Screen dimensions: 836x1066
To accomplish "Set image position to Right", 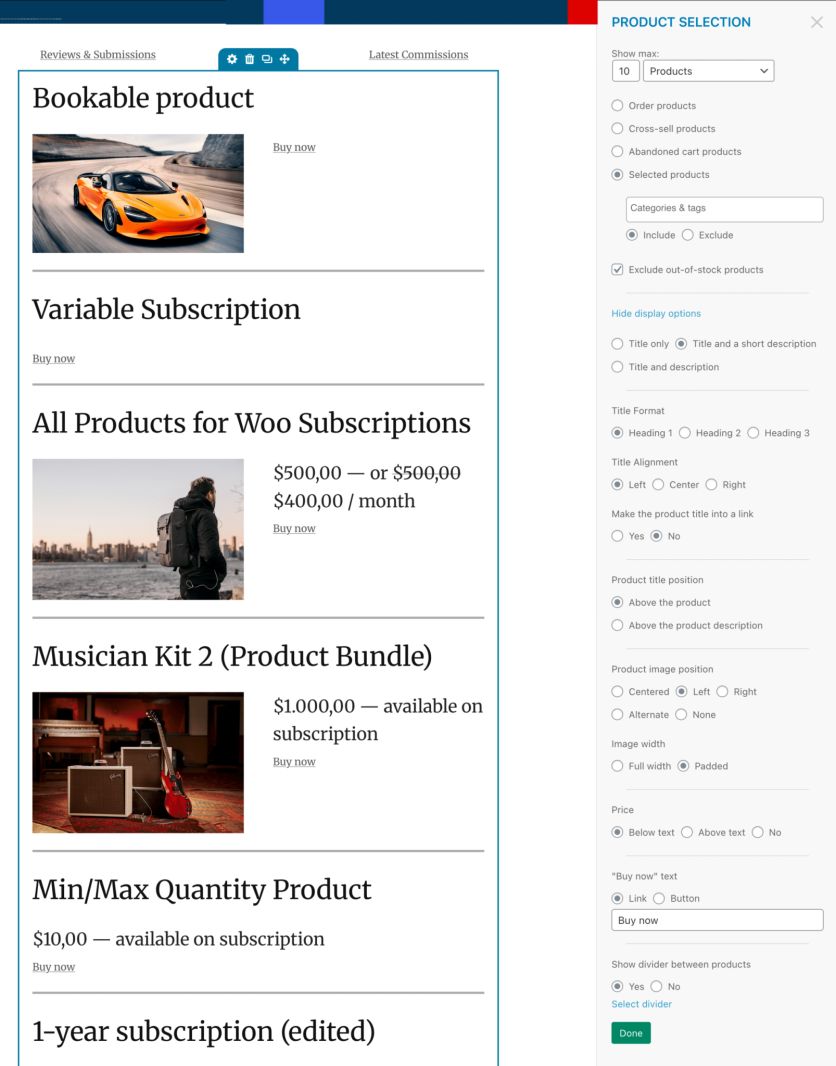I will click(722, 691).
